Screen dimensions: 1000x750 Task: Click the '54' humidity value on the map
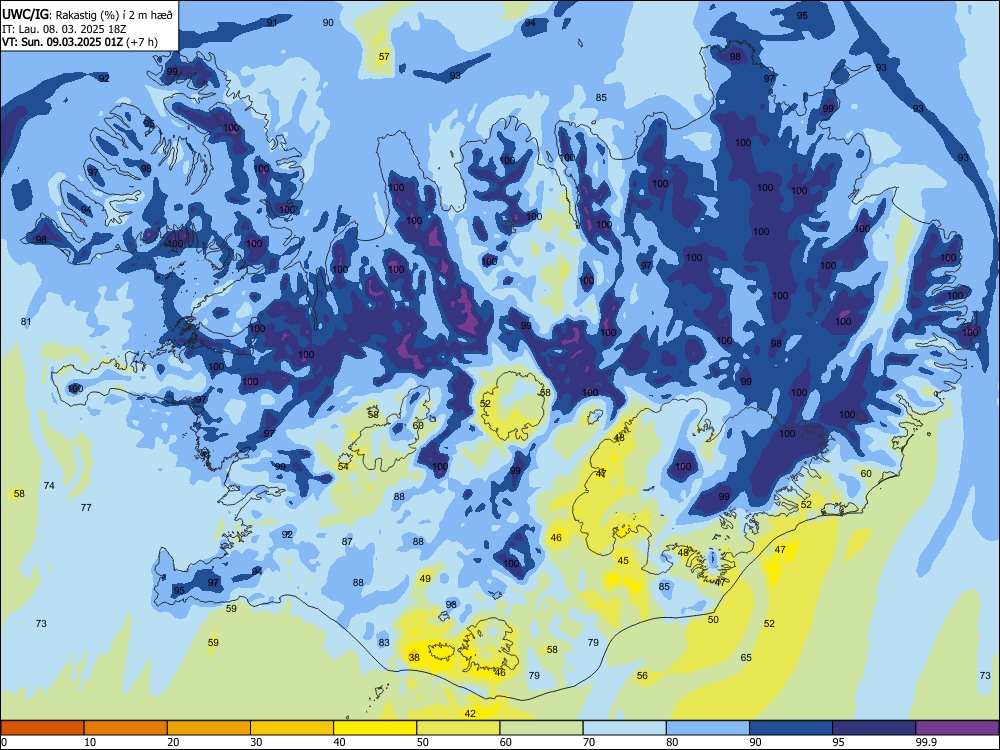pos(343,466)
